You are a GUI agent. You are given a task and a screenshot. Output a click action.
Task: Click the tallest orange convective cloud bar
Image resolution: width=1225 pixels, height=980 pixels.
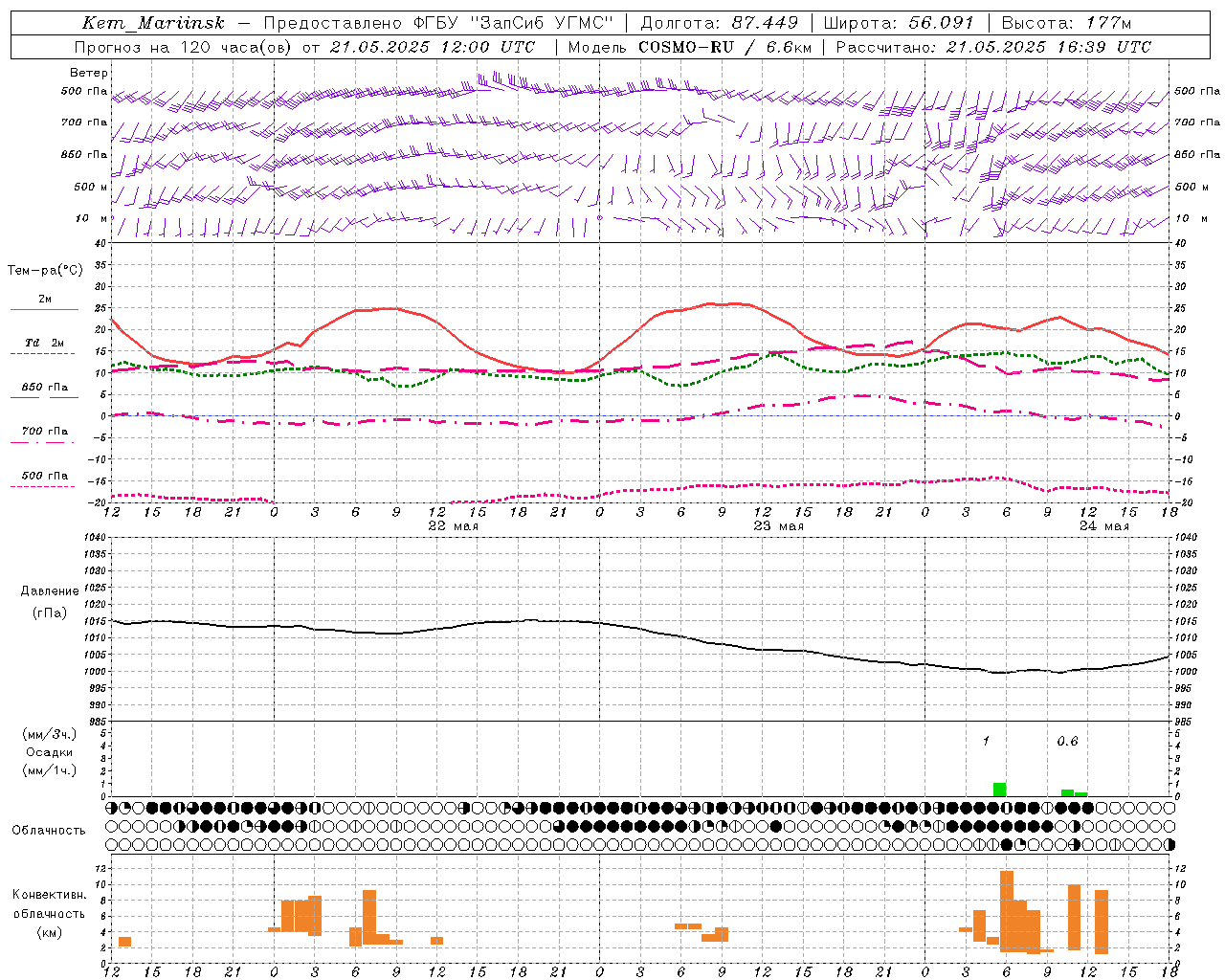point(1007,910)
